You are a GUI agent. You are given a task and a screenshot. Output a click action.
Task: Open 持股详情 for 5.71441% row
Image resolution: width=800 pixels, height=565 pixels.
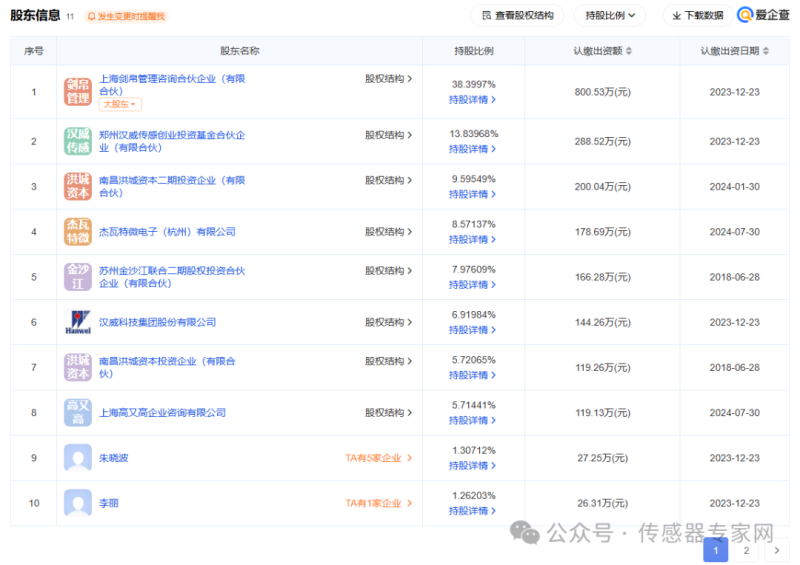pos(472,420)
